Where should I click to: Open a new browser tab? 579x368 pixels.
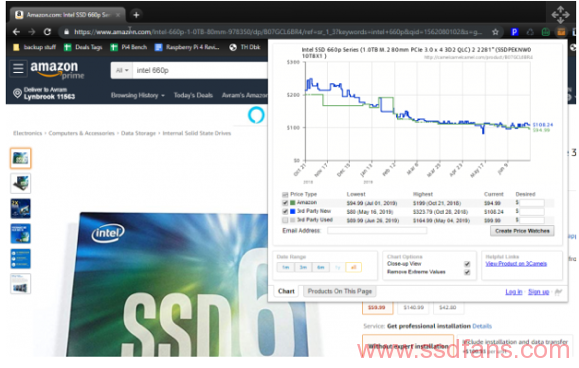click(x=136, y=15)
